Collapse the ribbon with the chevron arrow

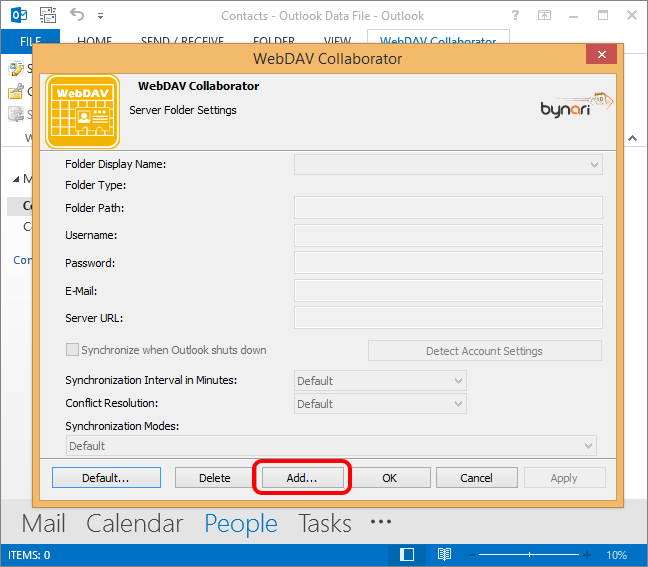pos(632,138)
